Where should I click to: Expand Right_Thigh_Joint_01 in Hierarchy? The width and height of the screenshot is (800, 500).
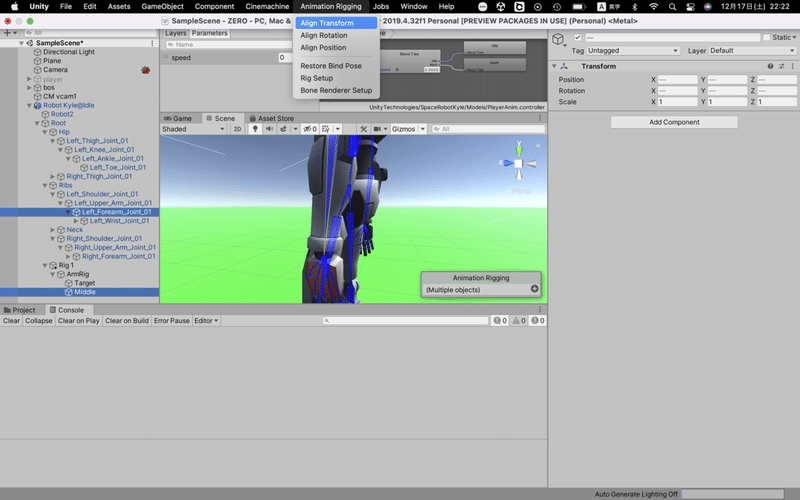(53, 177)
